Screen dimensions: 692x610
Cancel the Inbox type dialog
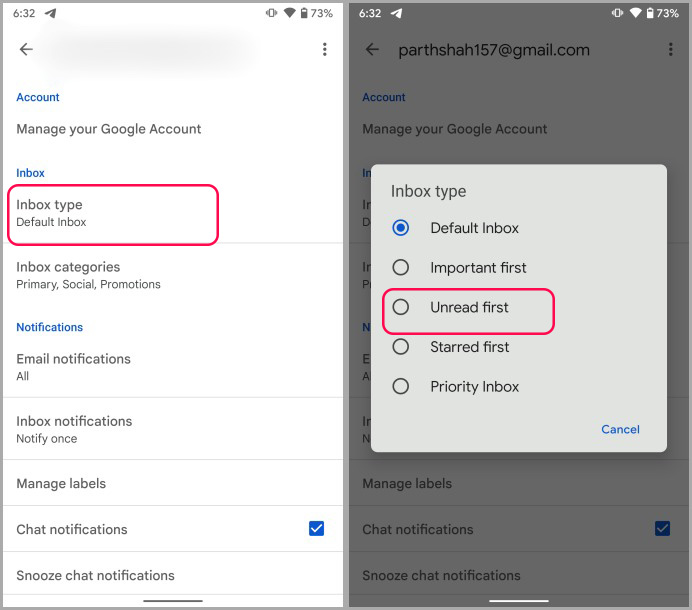pyautogui.click(x=620, y=429)
